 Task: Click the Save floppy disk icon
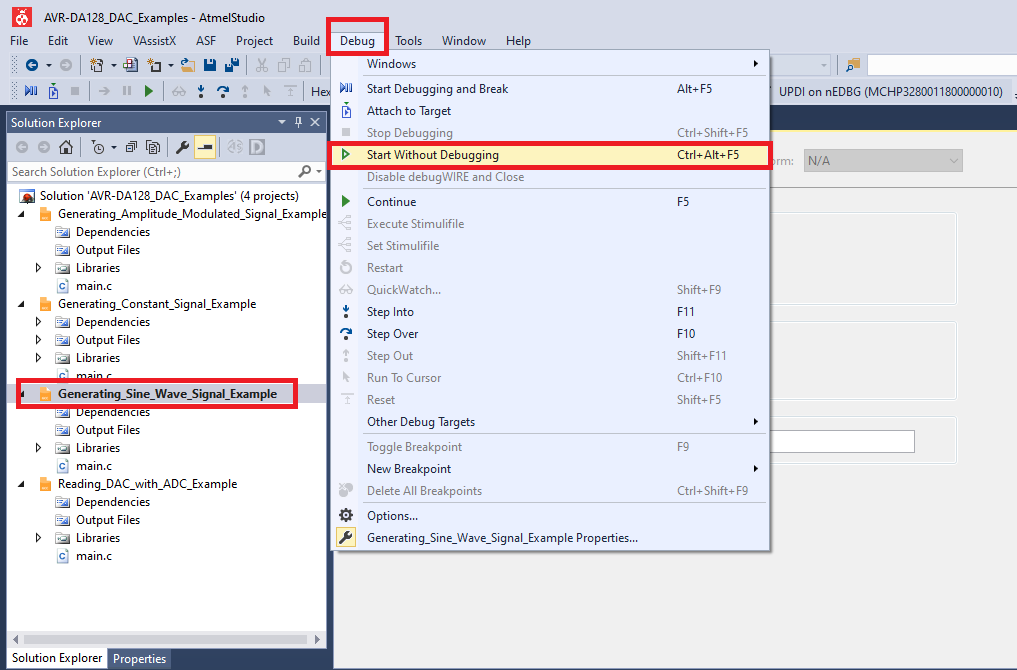209,65
